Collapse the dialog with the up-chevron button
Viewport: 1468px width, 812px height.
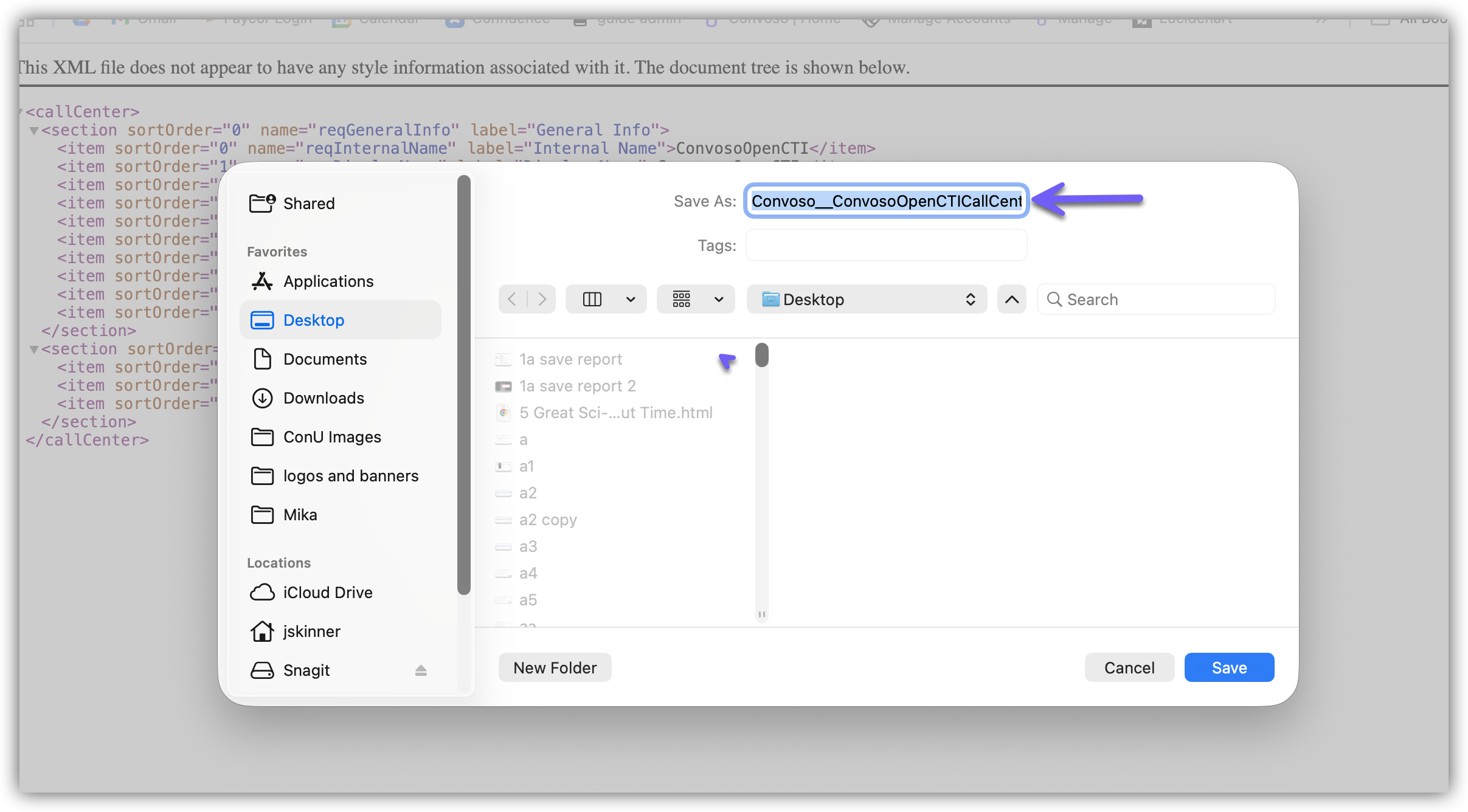pos(1011,299)
